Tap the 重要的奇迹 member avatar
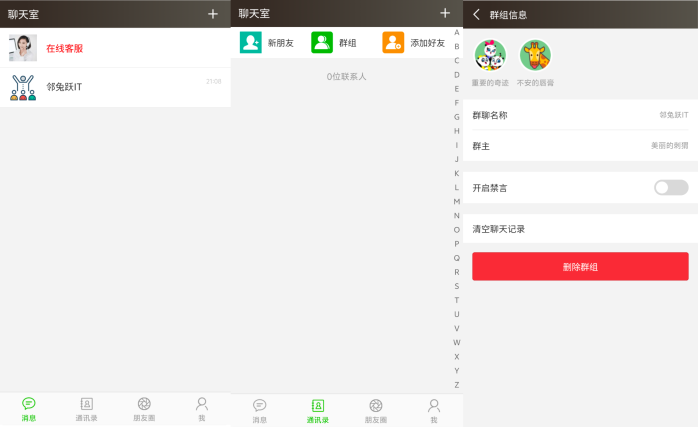This screenshot has width=698, height=427. tap(490, 55)
